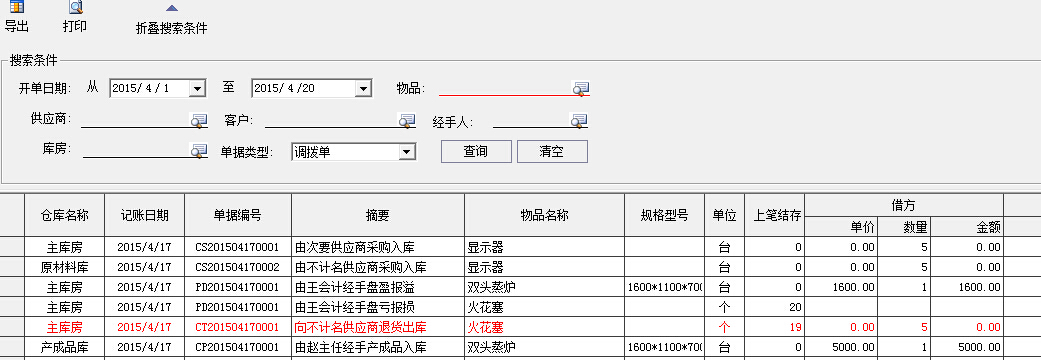Click the 摘要 column header
This screenshot has width=1041, height=360.
coord(378,215)
